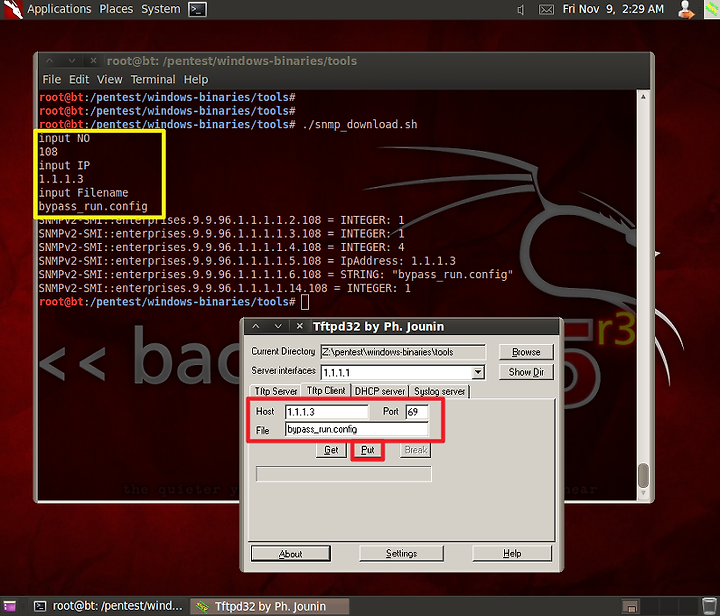This screenshot has width=720, height=616.
Task: Open the System menu
Action: pos(161,9)
